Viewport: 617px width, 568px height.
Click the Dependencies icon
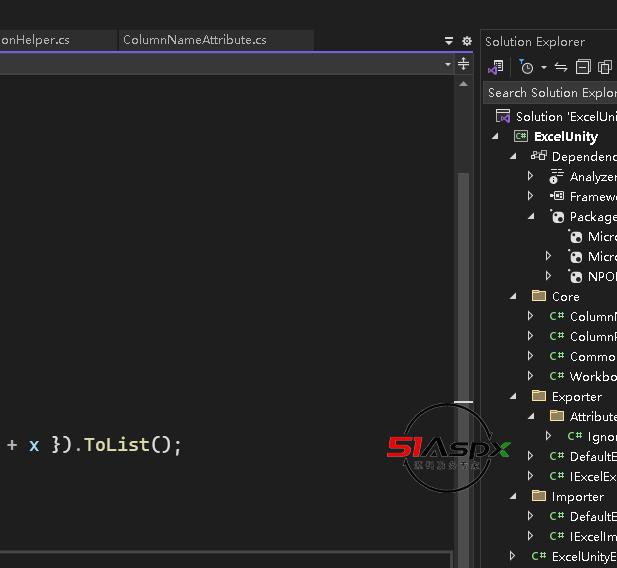pos(539,156)
